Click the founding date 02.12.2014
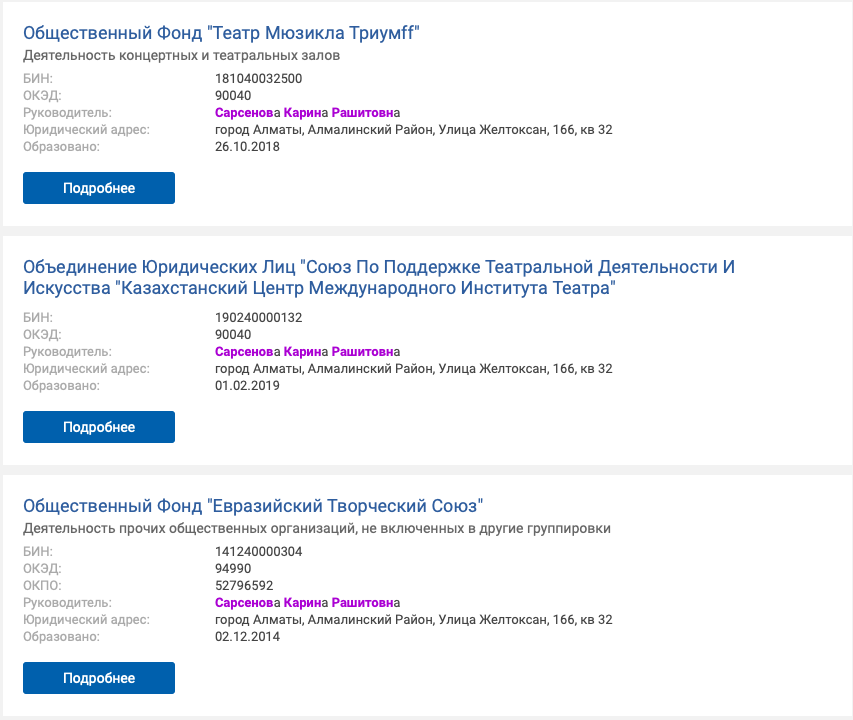Viewport: 853px width, 720px height. click(247, 637)
